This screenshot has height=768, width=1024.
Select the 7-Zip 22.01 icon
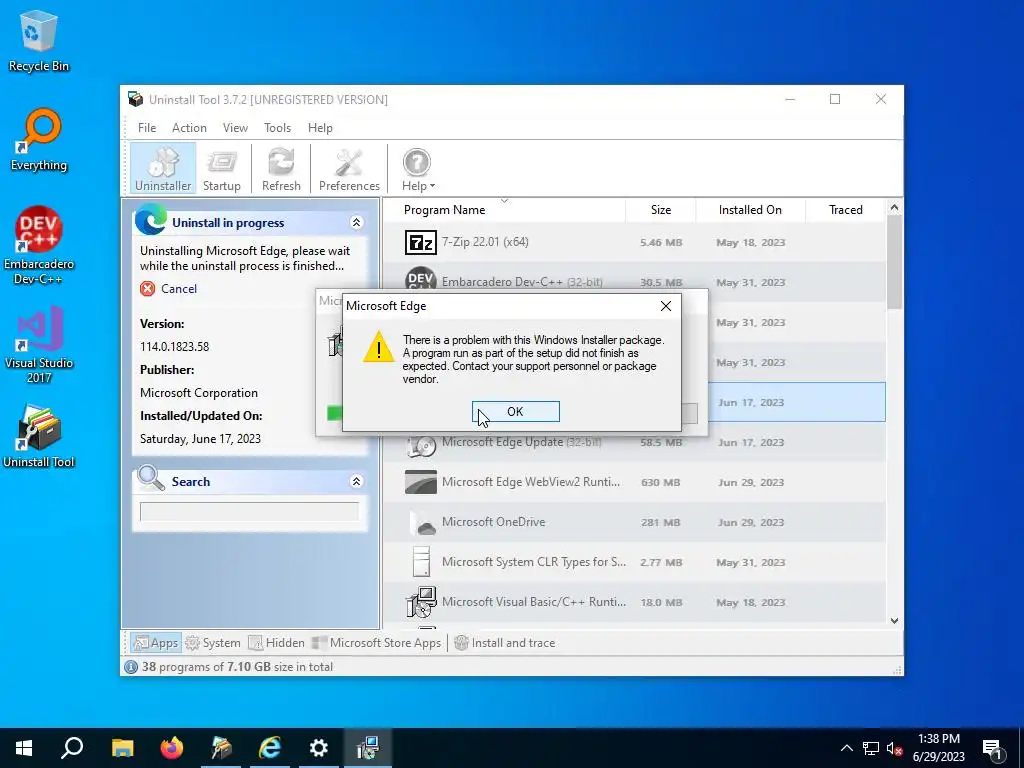421,242
